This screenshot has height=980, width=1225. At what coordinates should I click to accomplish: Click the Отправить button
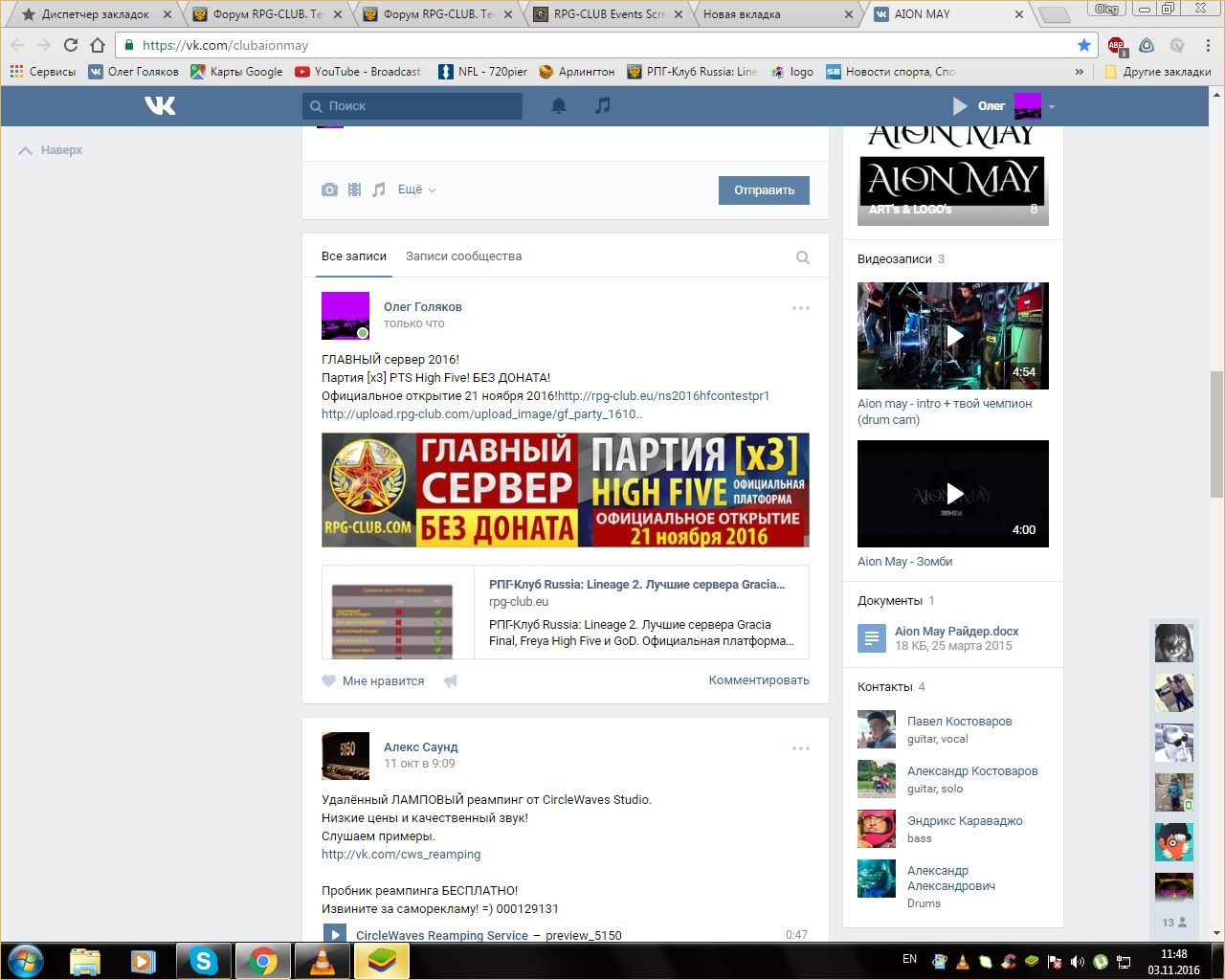tap(764, 190)
